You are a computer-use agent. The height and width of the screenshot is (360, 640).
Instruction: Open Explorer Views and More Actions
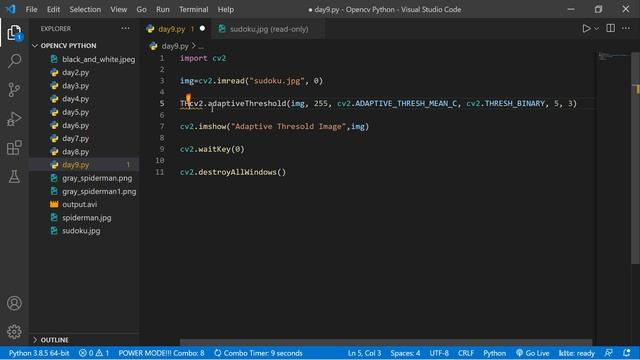[x=125, y=28]
